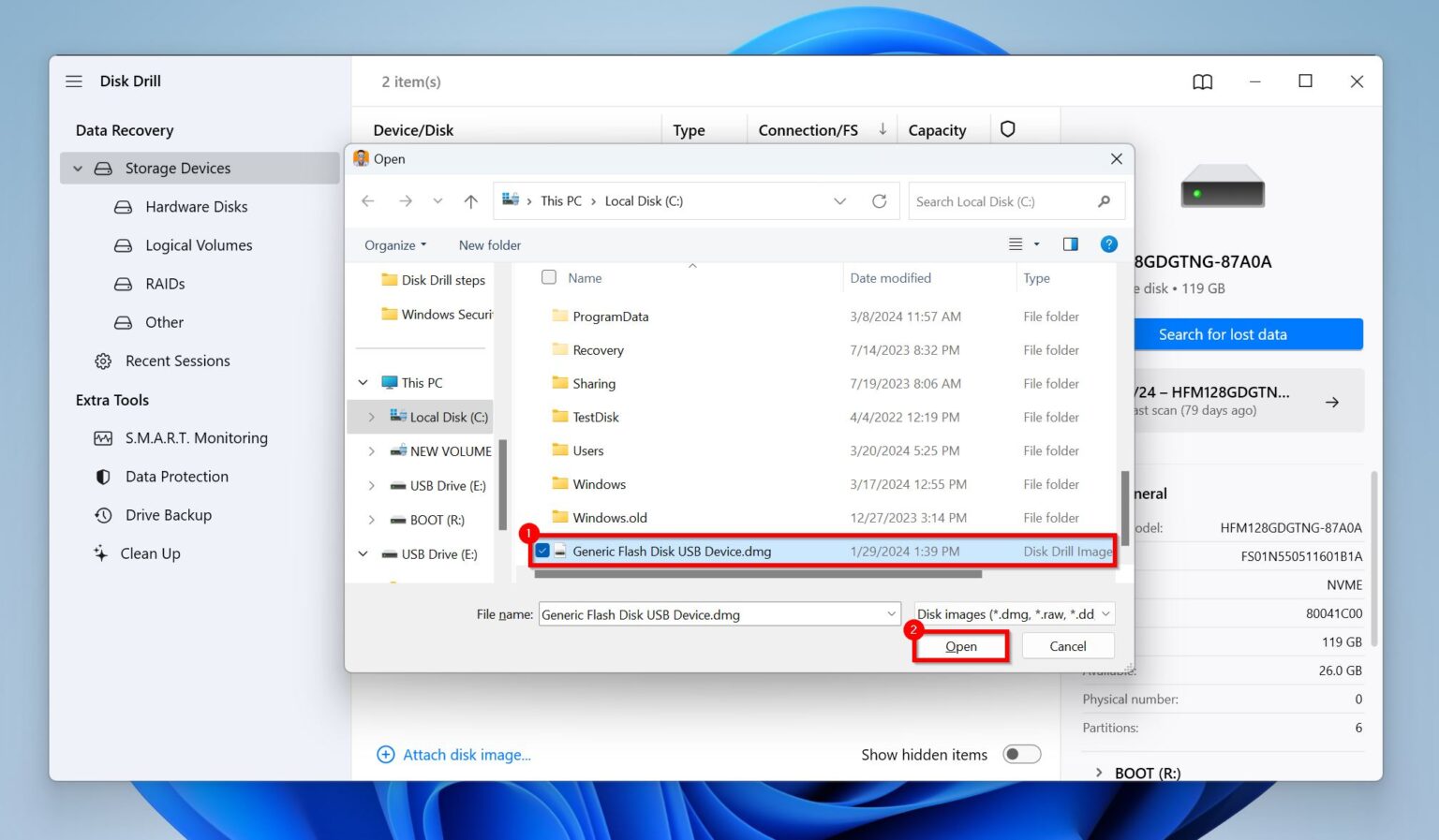The width and height of the screenshot is (1439, 840).
Task: Collapse the Storage Devices section
Action: (77, 168)
